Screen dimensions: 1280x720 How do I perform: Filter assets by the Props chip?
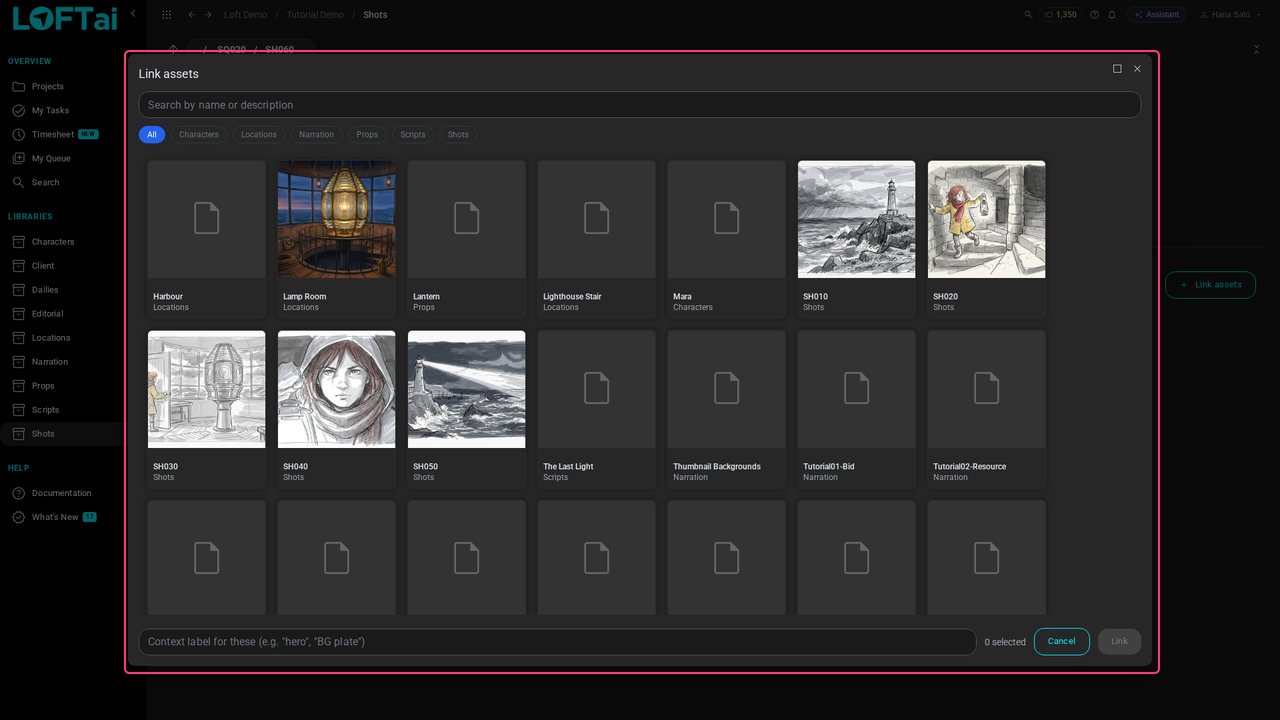click(367, 135)
